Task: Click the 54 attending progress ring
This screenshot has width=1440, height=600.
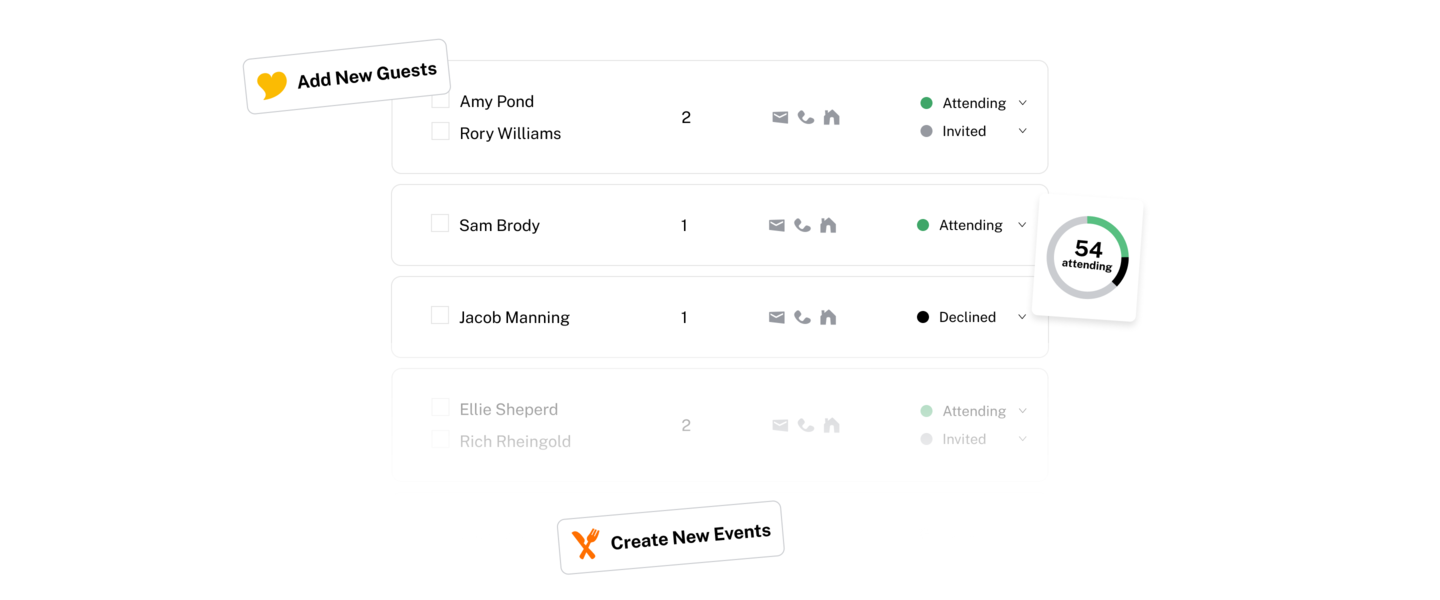Action: pyautogui.click(x=1087, y=257)
